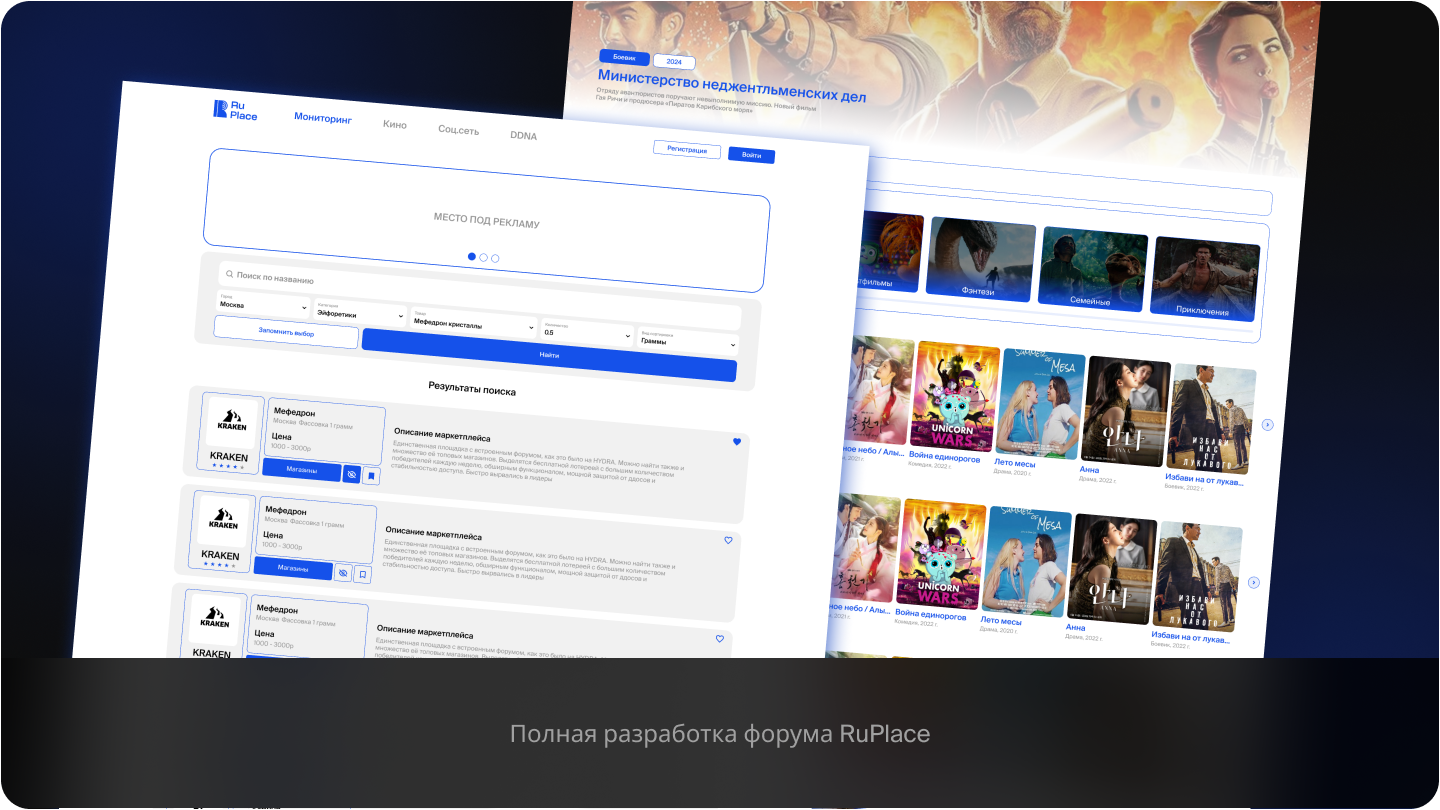Select the second carousel dot under the ad banner
This screenshot has height=810, width=1440.
click(484, 258)
